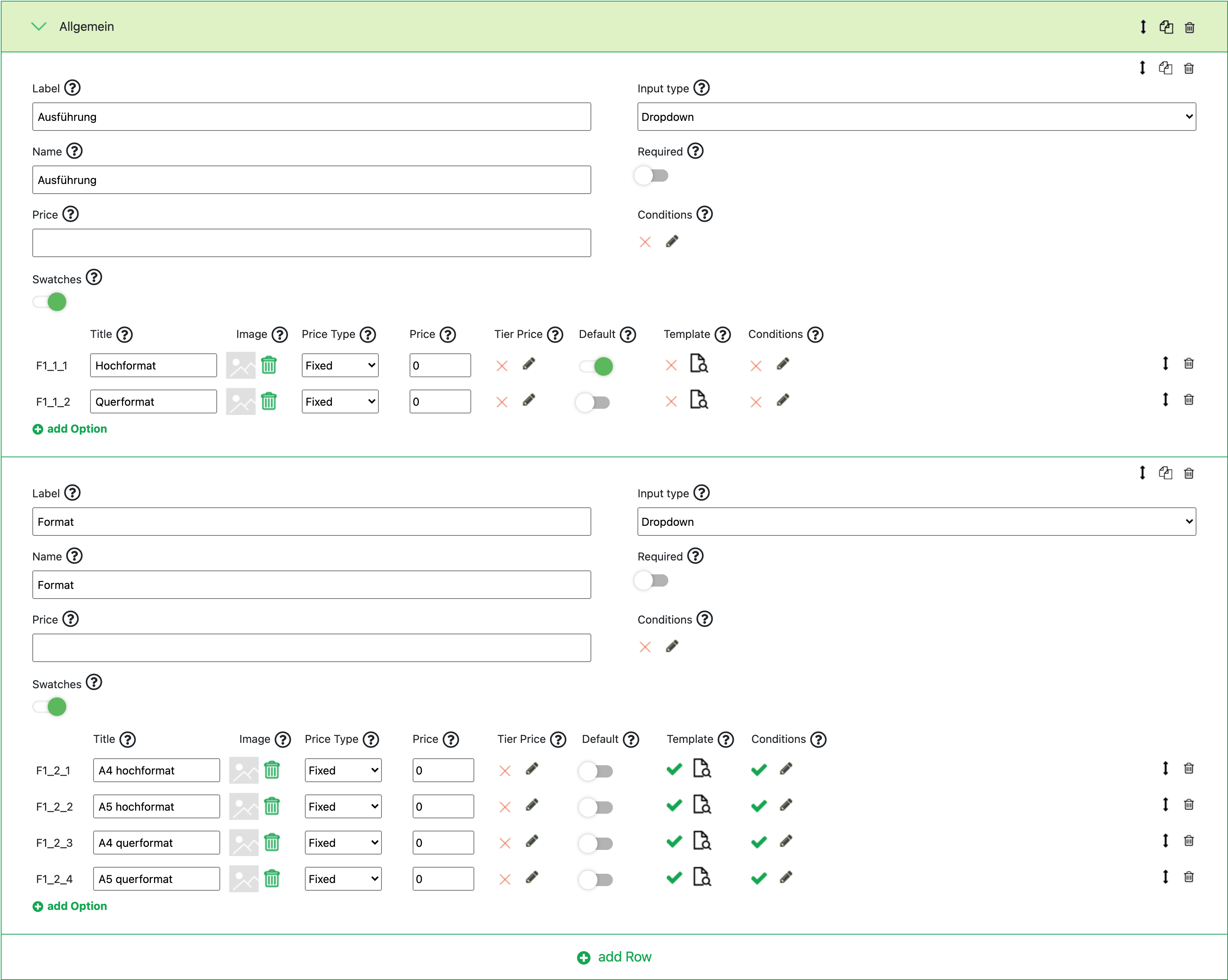Viewport: 1228px width, 980px height.
Task: Open Input type dropdown for Ausführung
Action: click(916, 117)
